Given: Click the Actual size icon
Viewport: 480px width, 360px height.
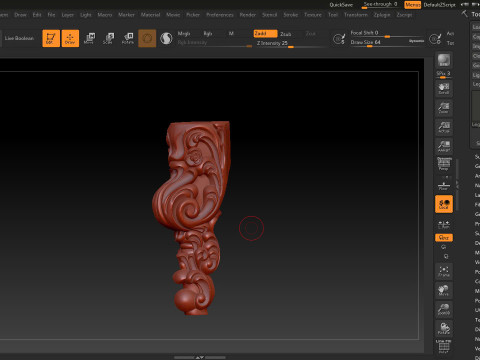Looking at the screenshot, I should 444,127.
